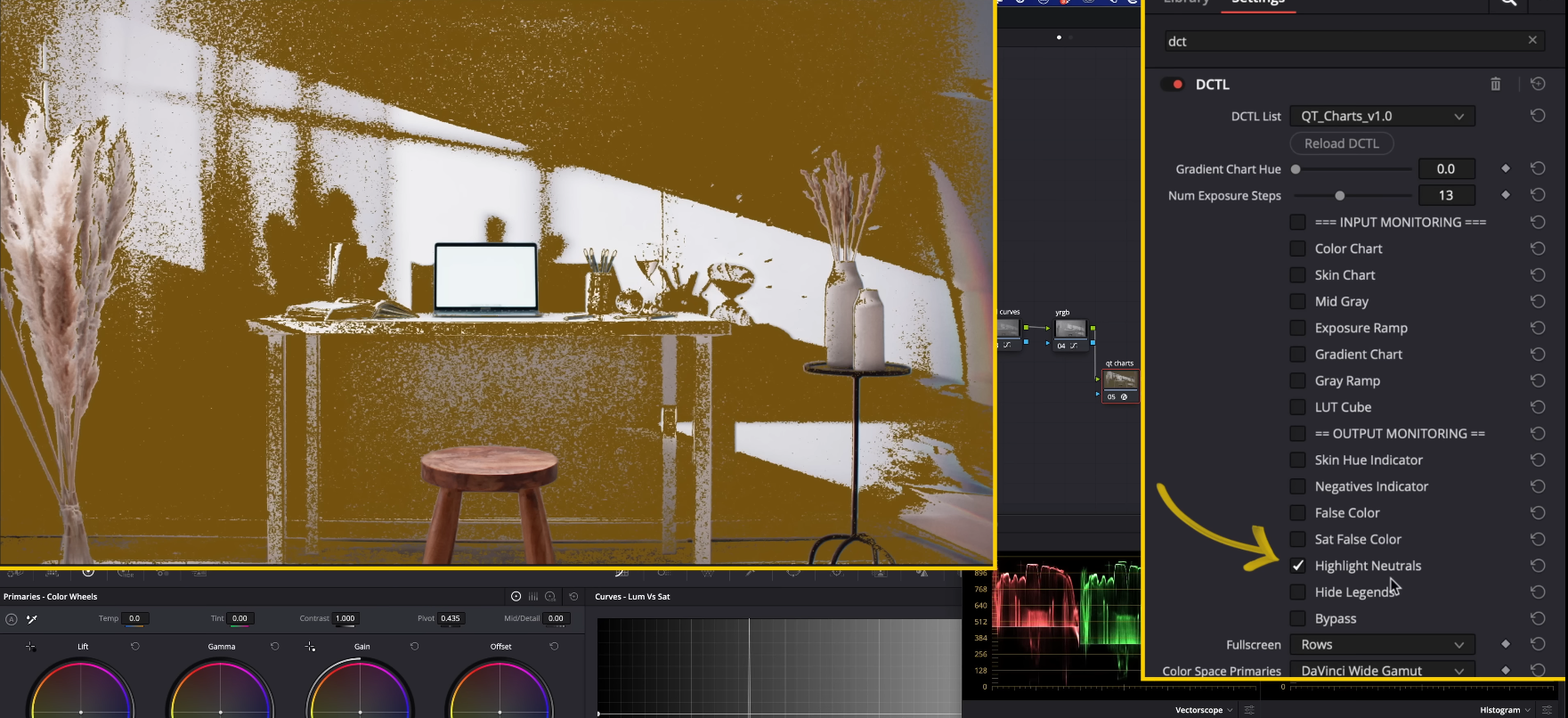
Task: Click the Contrast value field
Action: 345,618
